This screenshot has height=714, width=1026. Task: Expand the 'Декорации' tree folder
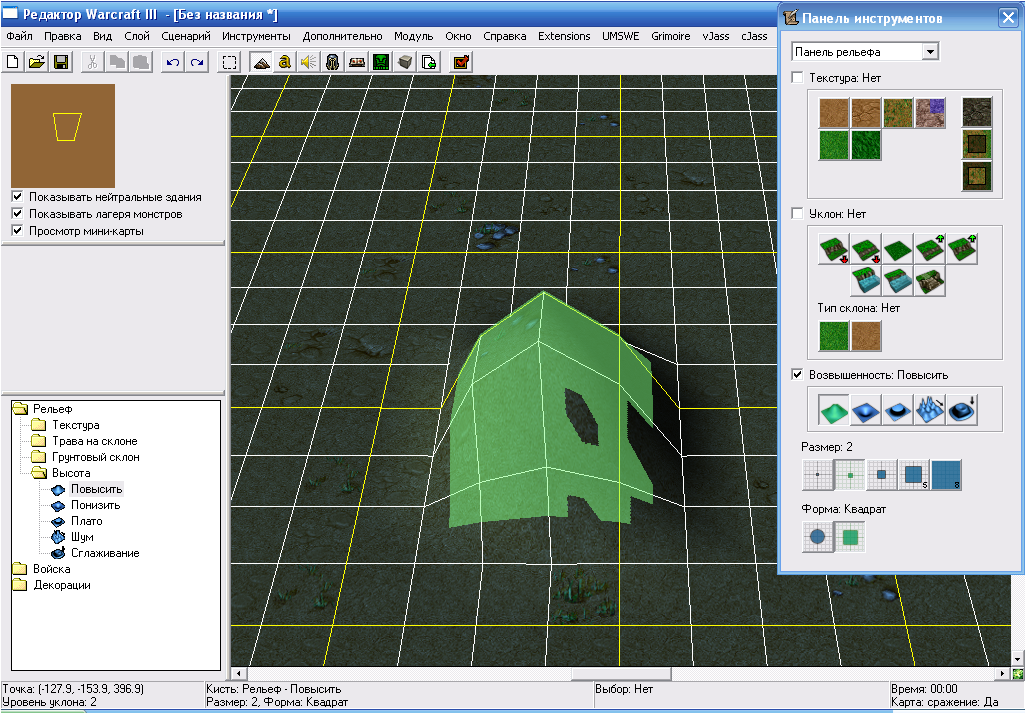point(20,585)
